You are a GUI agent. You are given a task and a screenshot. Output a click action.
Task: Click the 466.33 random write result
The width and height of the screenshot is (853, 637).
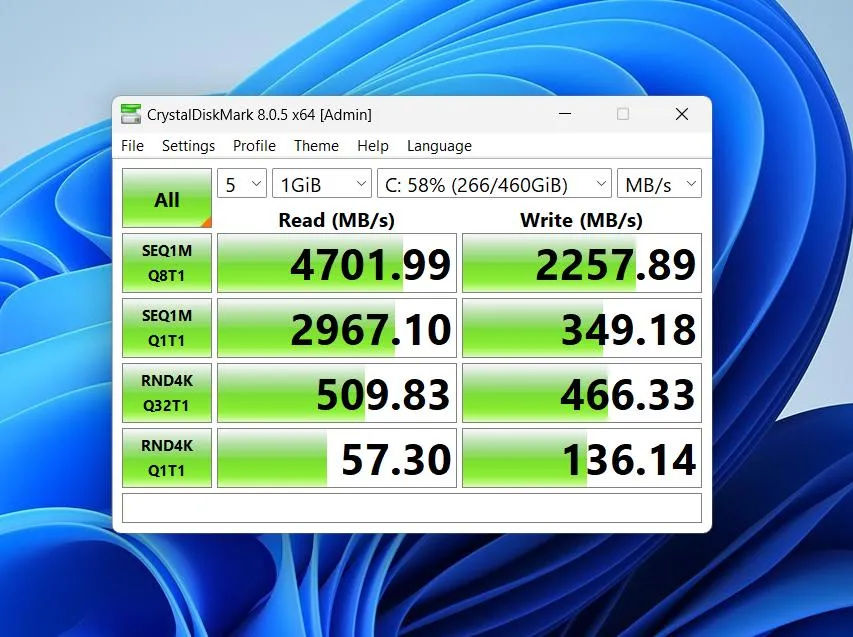pyautogui.click(x=582, y=393)
